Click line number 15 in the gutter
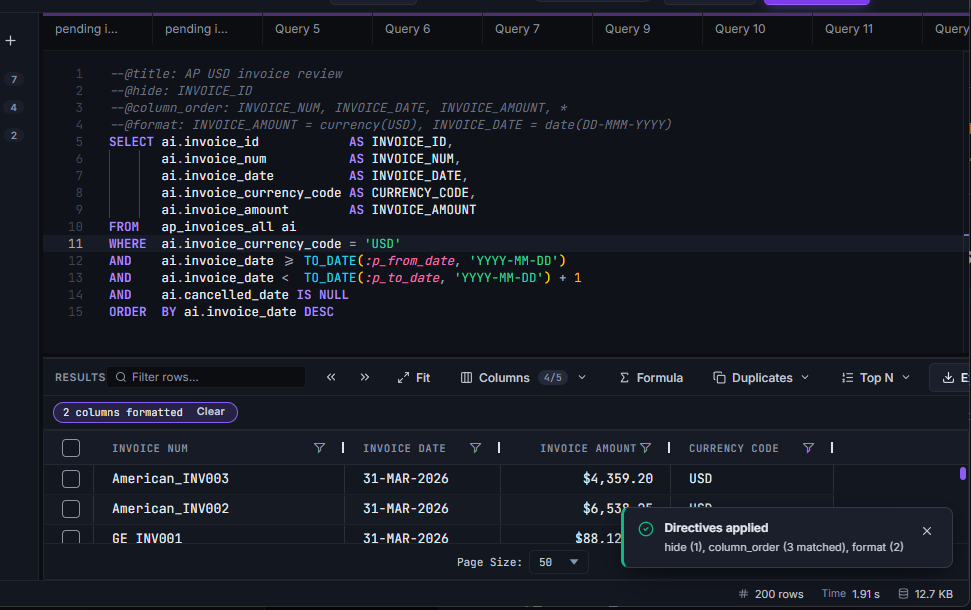The width and height of the screenshot is (971, 610). click(76, 312)
